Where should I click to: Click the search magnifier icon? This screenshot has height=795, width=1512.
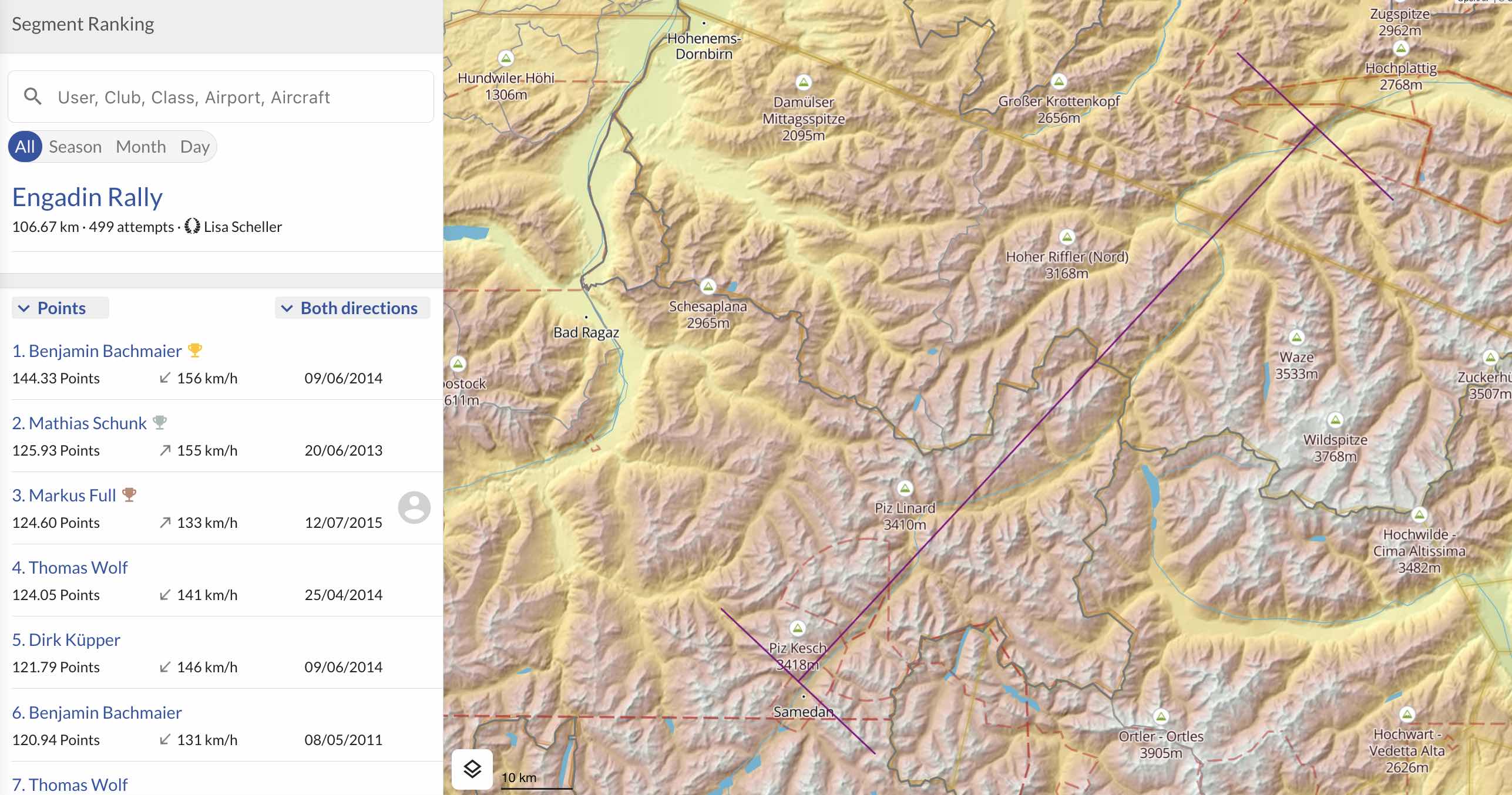tap(33, 97)
